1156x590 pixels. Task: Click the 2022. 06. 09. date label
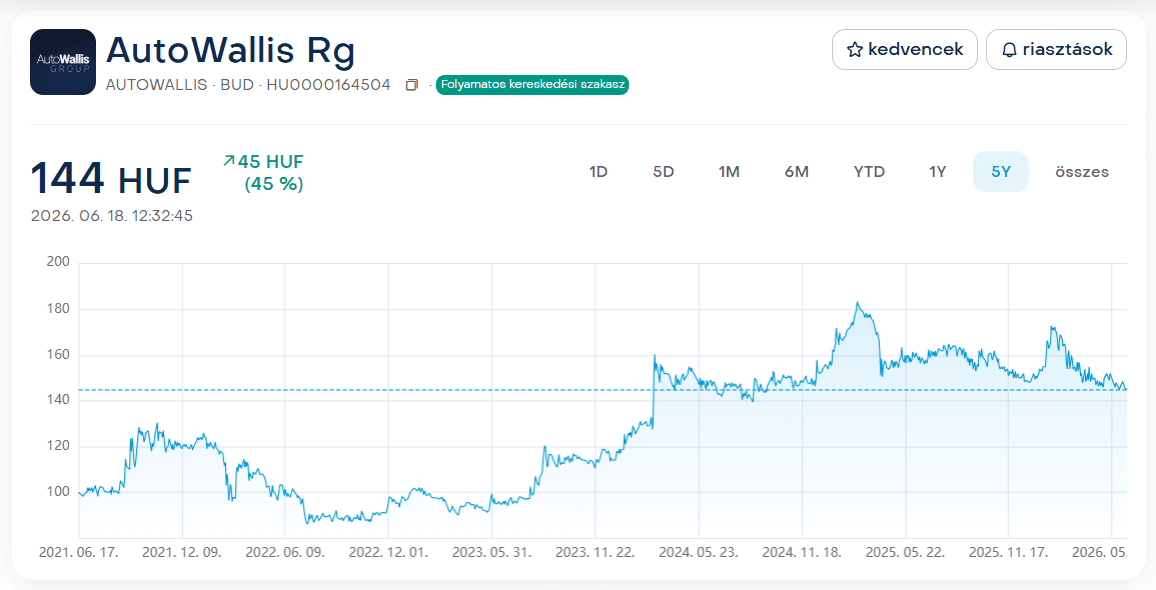coord(285,552)
